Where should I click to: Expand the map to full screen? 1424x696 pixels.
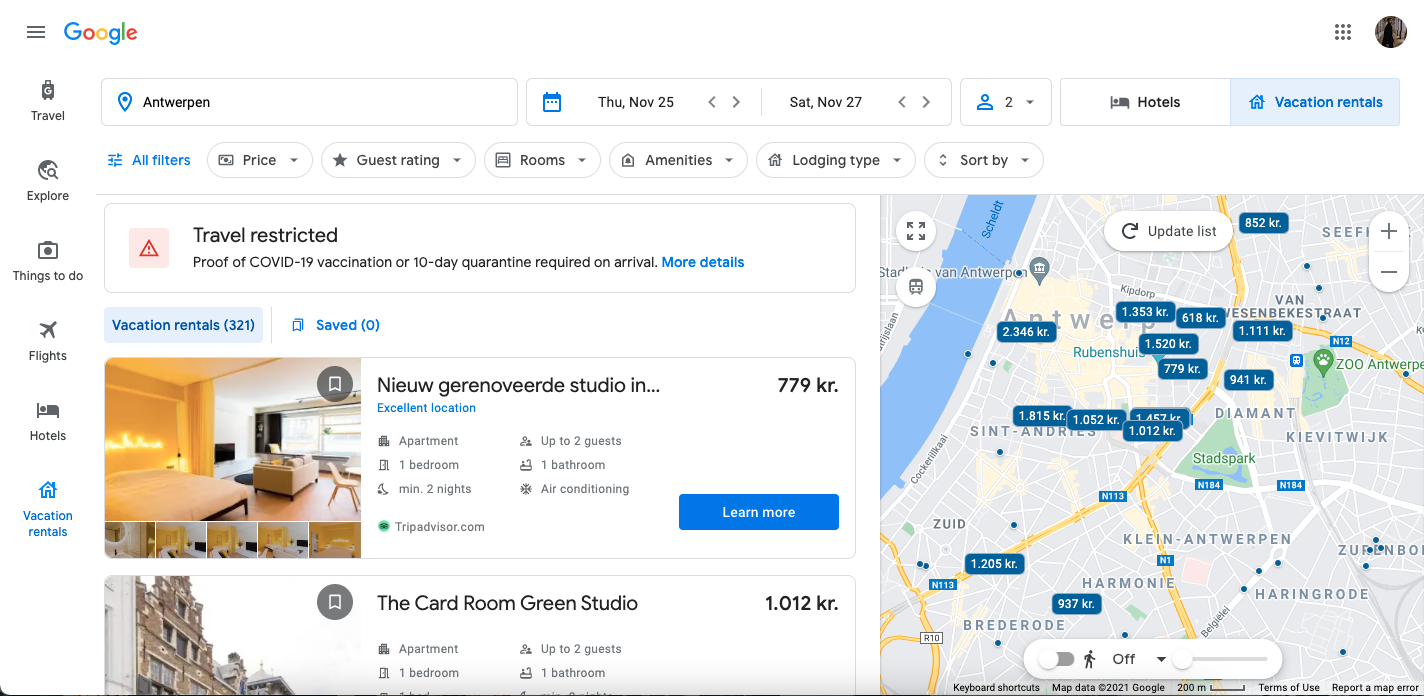click(916, 232)
